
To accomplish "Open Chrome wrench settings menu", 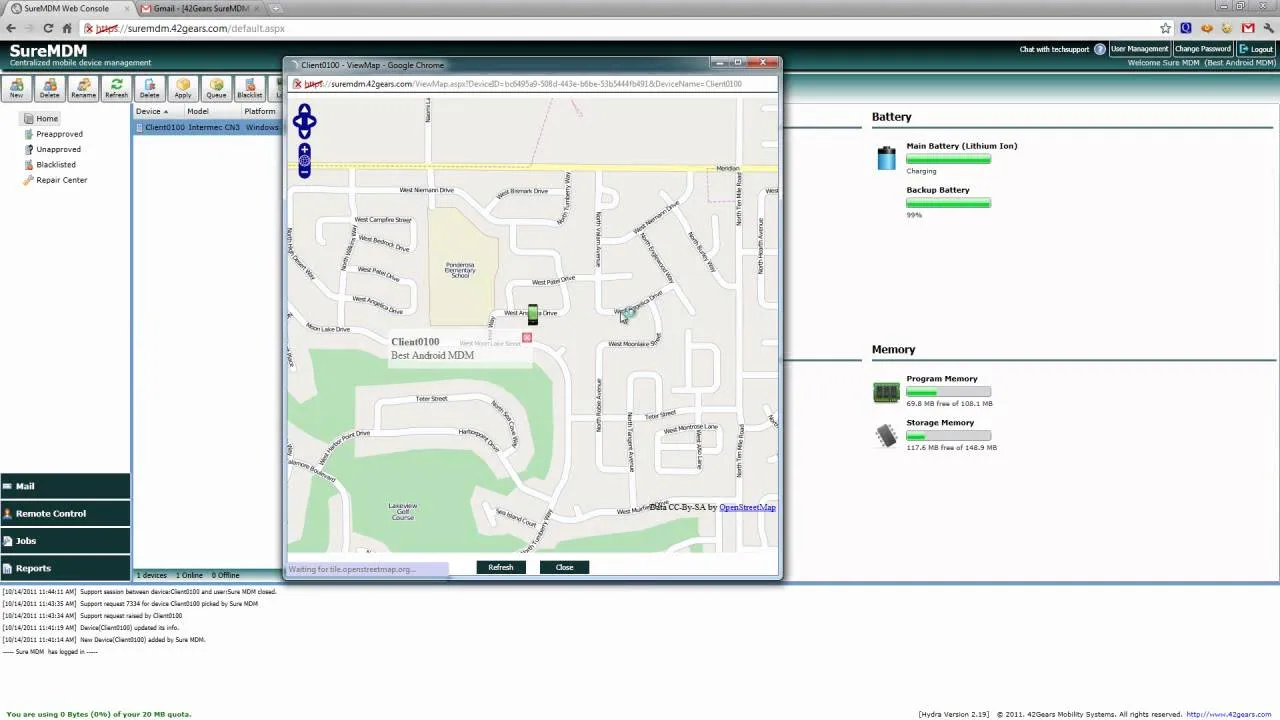I will click(1268, 28).
